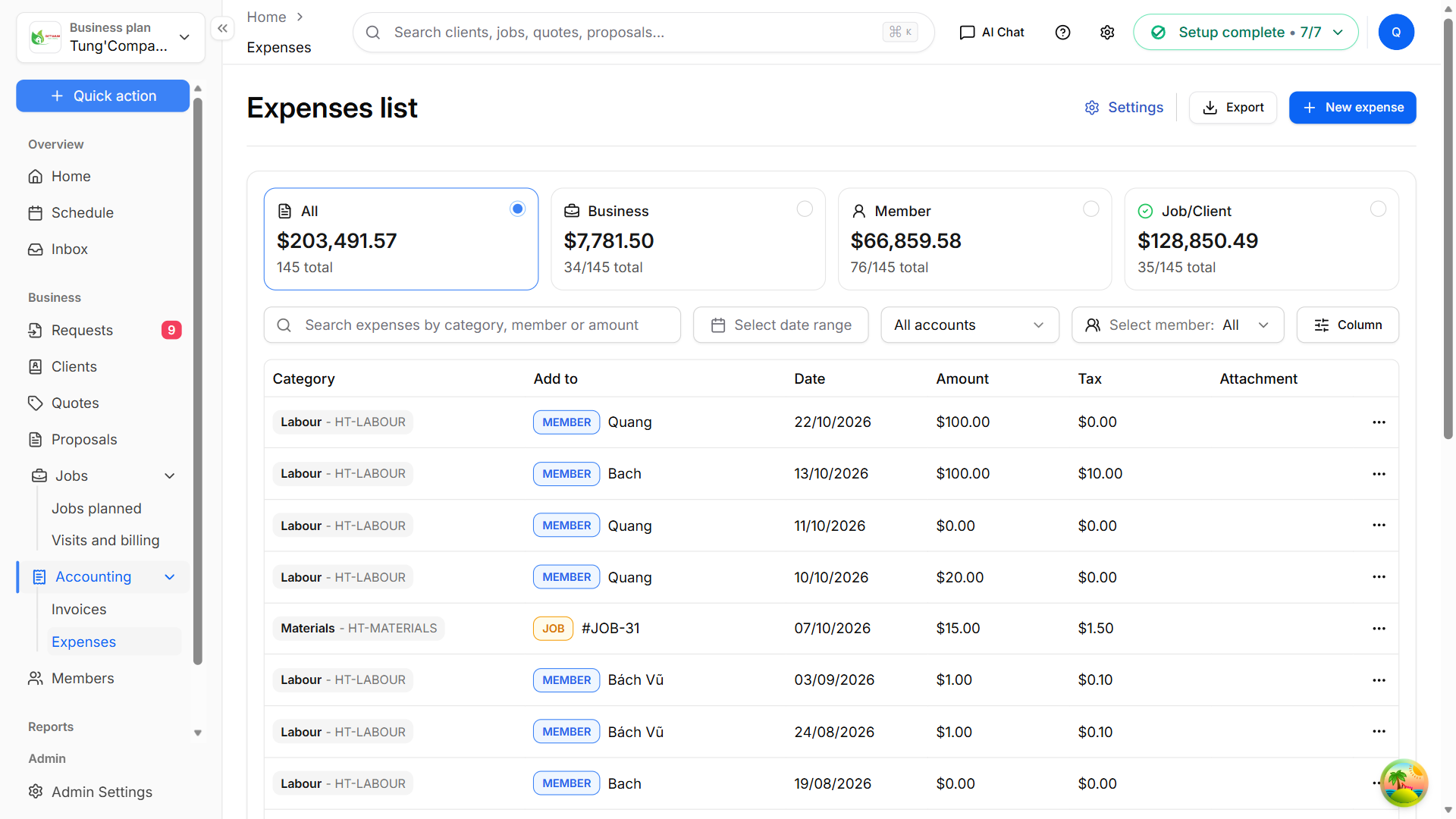The width and height of the screenshot is (1456, 819).
Task: Open the Select member dropdown
Action: coord(1177,325)
